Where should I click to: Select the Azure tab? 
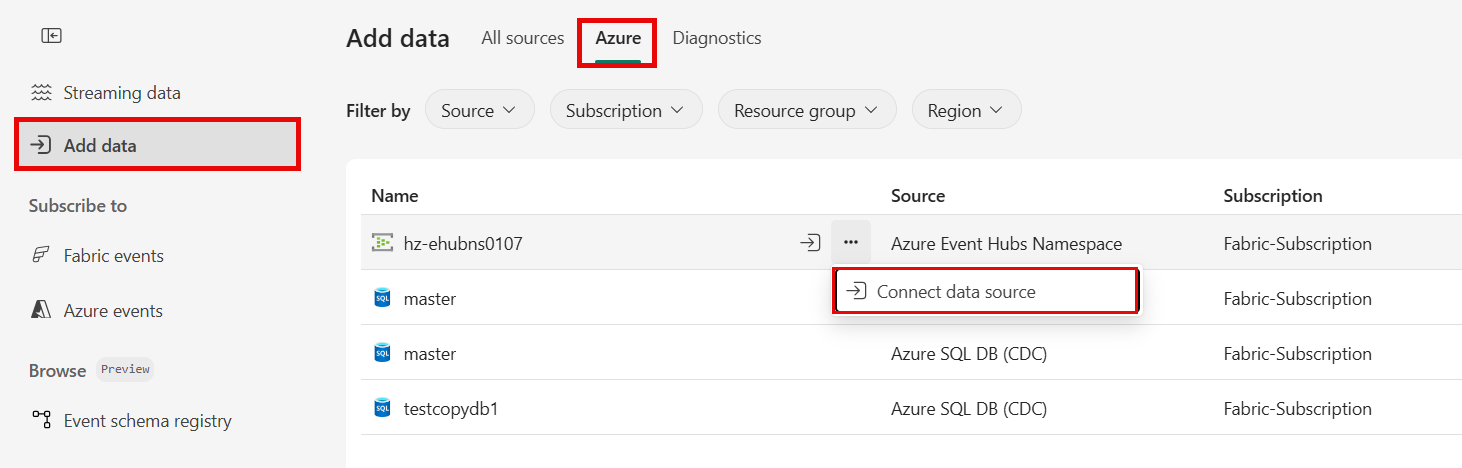pos(618,39)
